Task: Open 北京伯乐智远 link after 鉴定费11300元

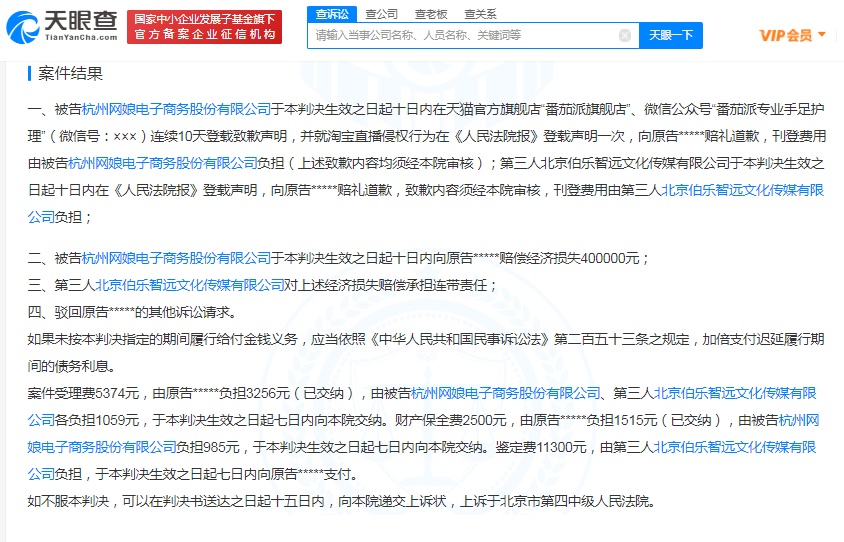Action: (735, 447)
